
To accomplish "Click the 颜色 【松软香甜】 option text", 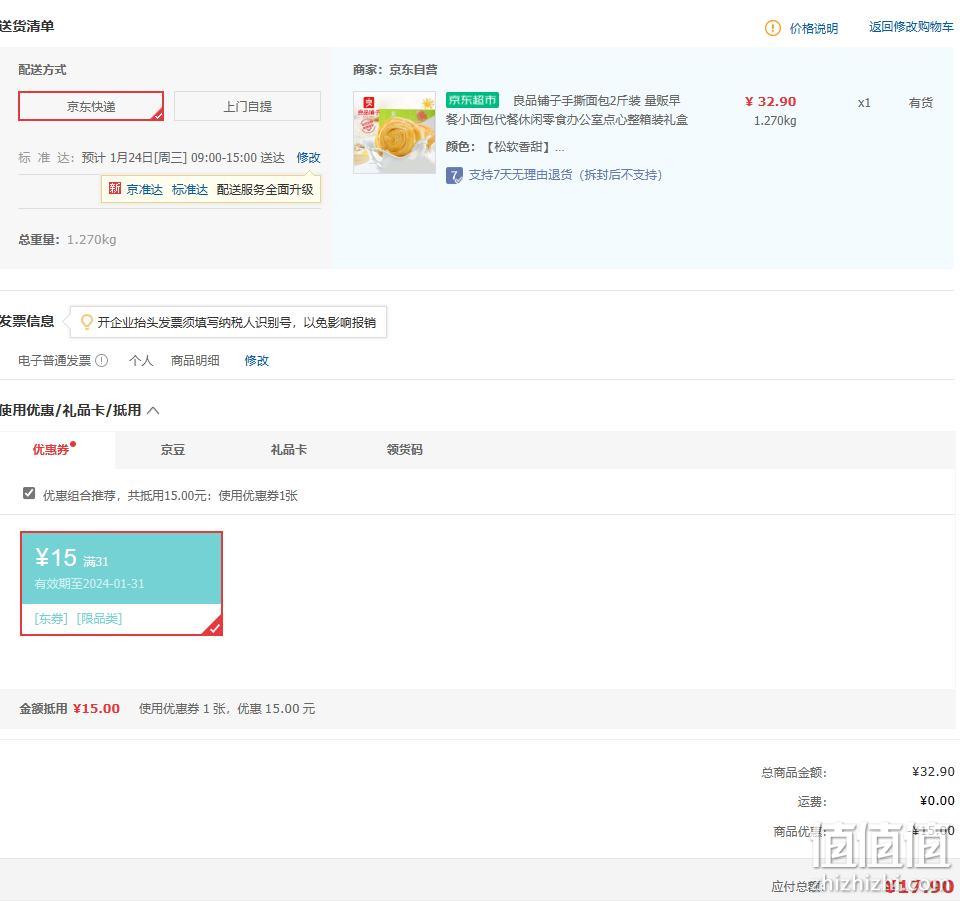I will [x=505, y=147].
